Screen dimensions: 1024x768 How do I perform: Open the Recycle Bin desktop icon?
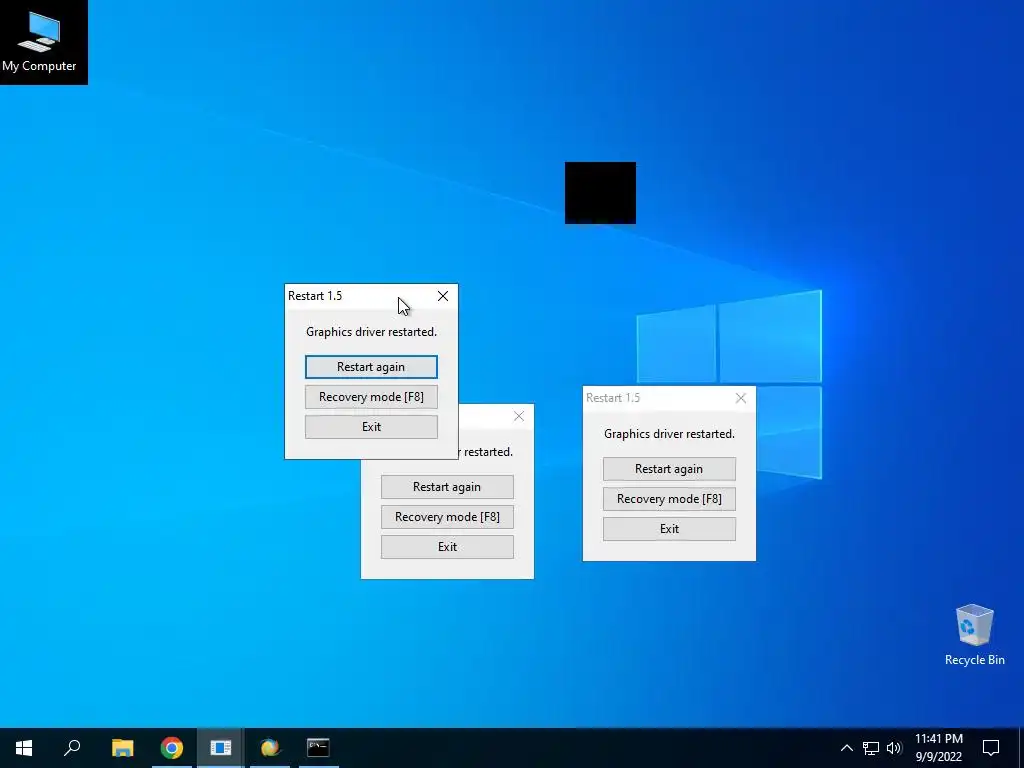pos(974,635)
